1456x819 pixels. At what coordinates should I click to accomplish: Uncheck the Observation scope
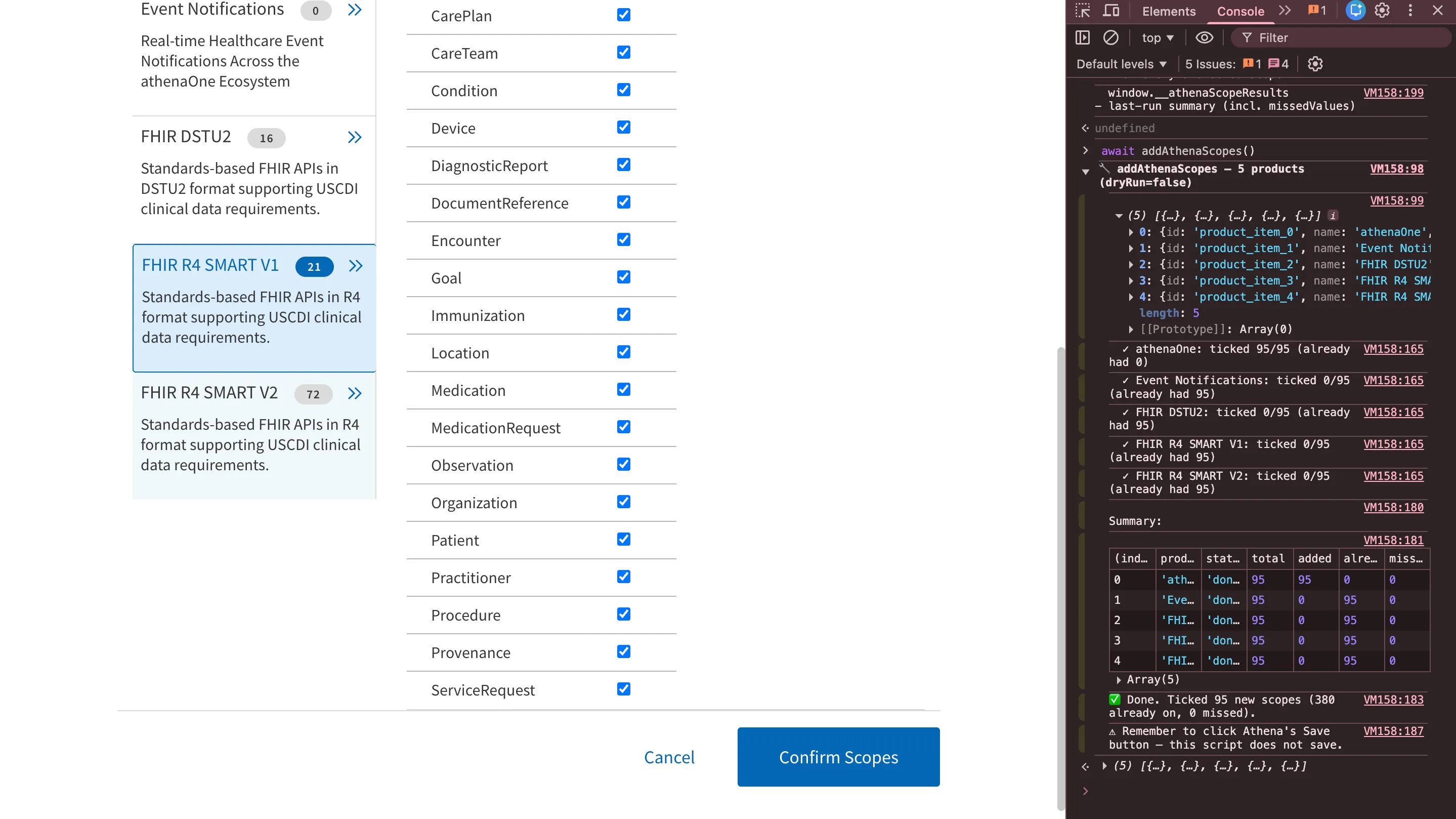[623, 464]
